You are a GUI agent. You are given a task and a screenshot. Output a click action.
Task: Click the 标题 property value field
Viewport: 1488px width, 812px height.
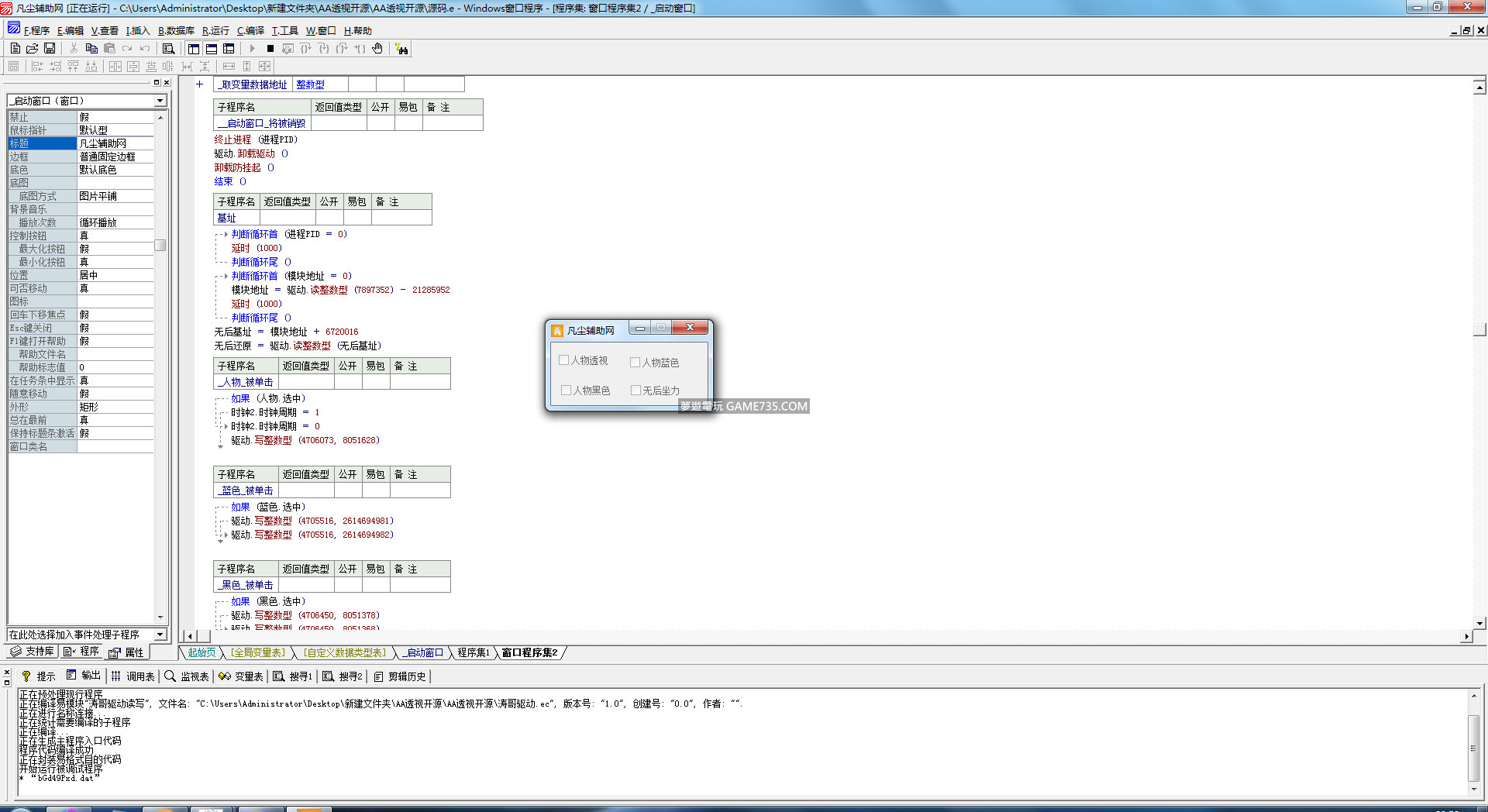115,143
